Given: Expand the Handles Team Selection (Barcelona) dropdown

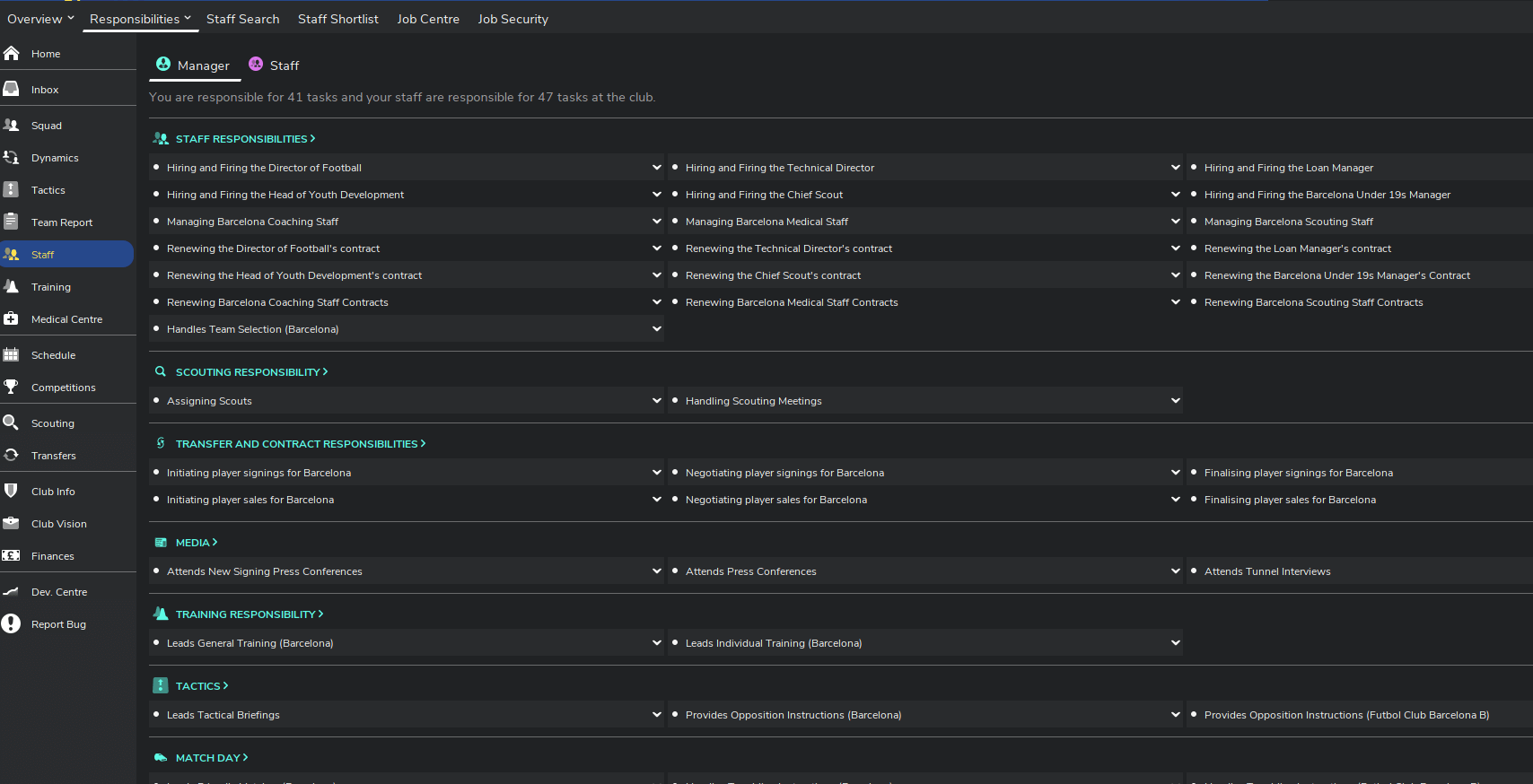Looking at the screenshot, I should pyautogui.click(x=657, y=329).
